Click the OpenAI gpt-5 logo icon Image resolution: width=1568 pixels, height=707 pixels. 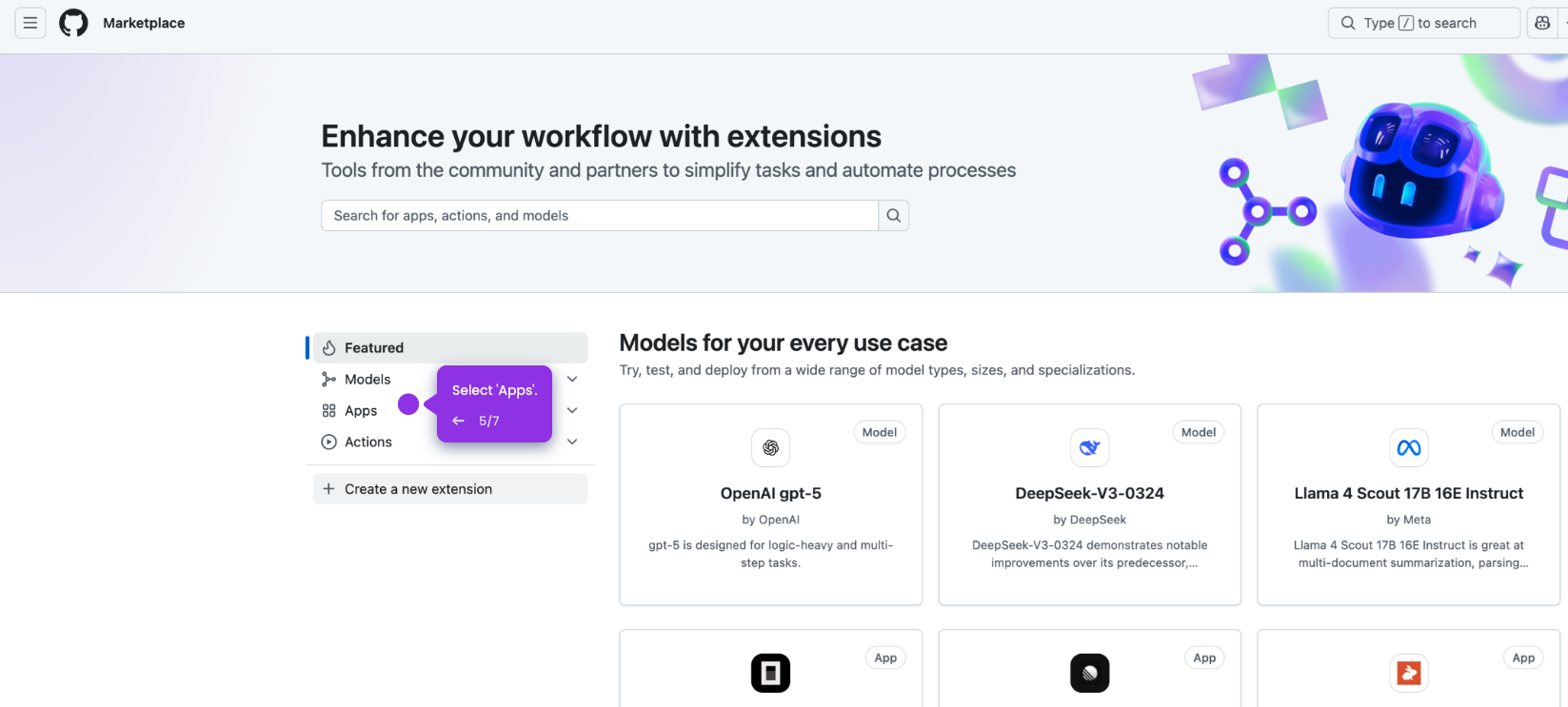[770, 447]
